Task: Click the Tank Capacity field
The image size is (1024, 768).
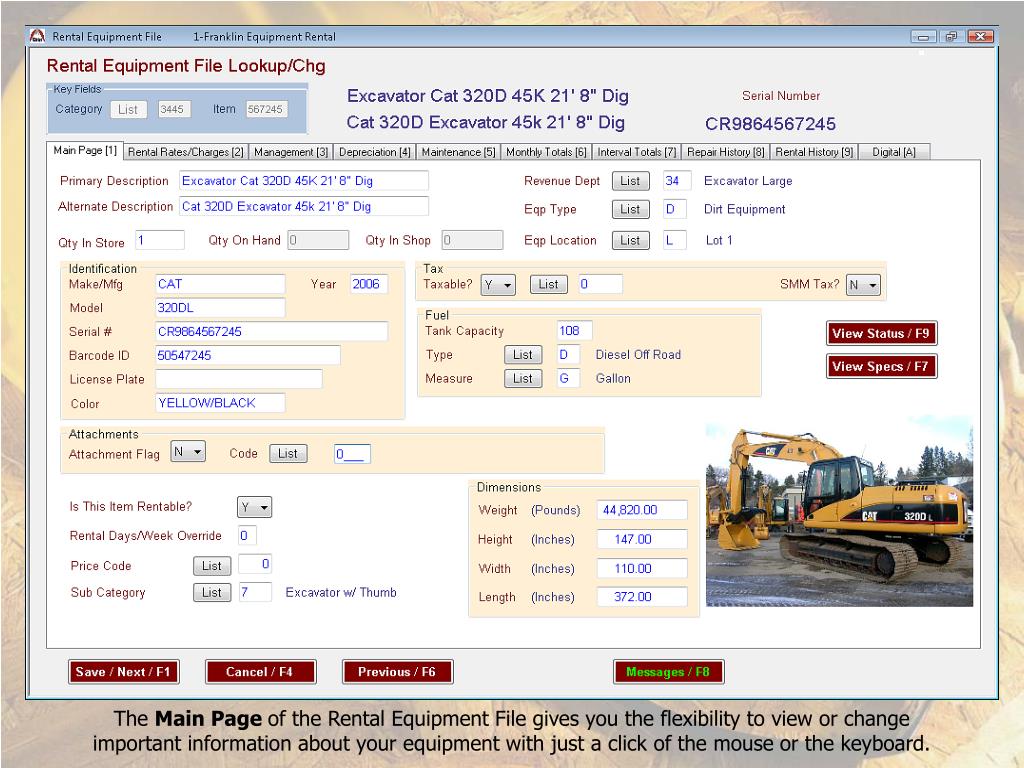Action: [x=575, y=330]
